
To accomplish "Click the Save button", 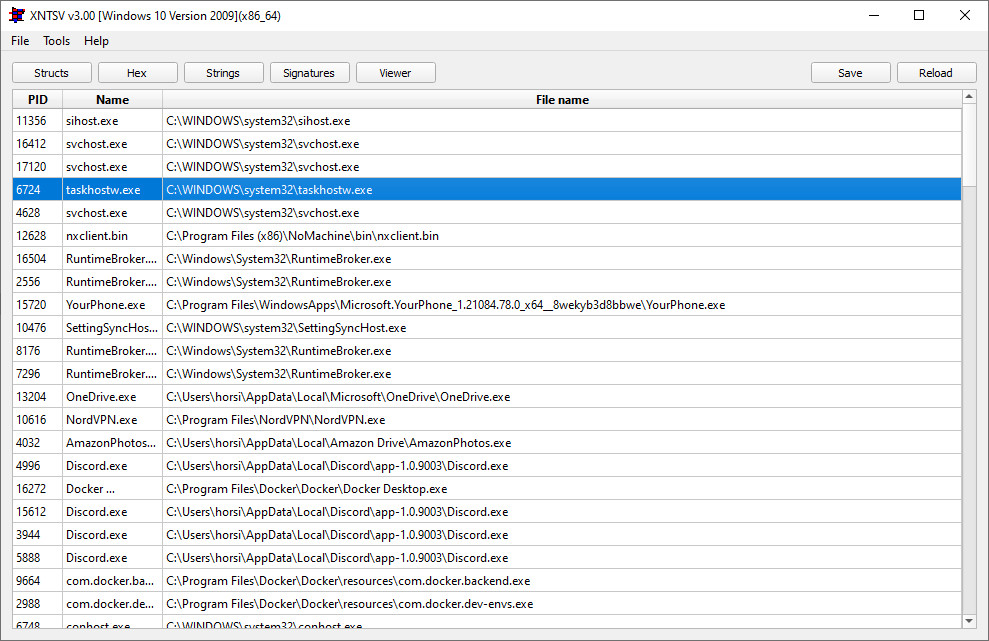I will (850, 73).
